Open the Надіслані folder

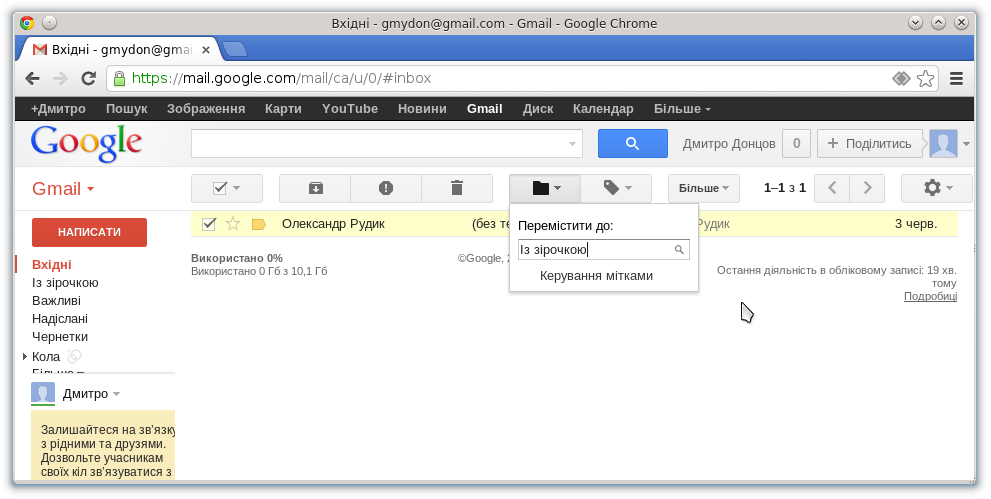pyautogui.click(x=60, y=318)
